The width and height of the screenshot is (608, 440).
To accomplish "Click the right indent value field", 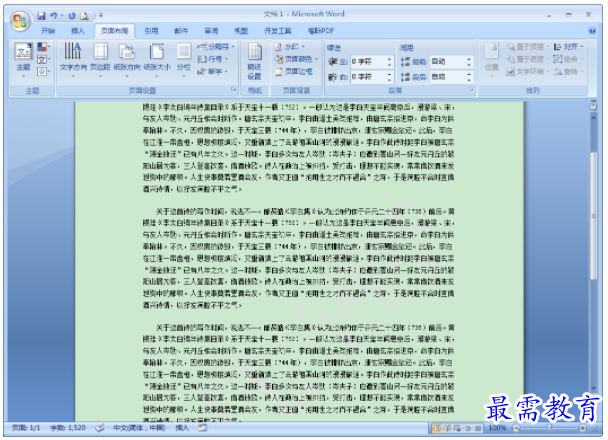I will coord(368,77).
